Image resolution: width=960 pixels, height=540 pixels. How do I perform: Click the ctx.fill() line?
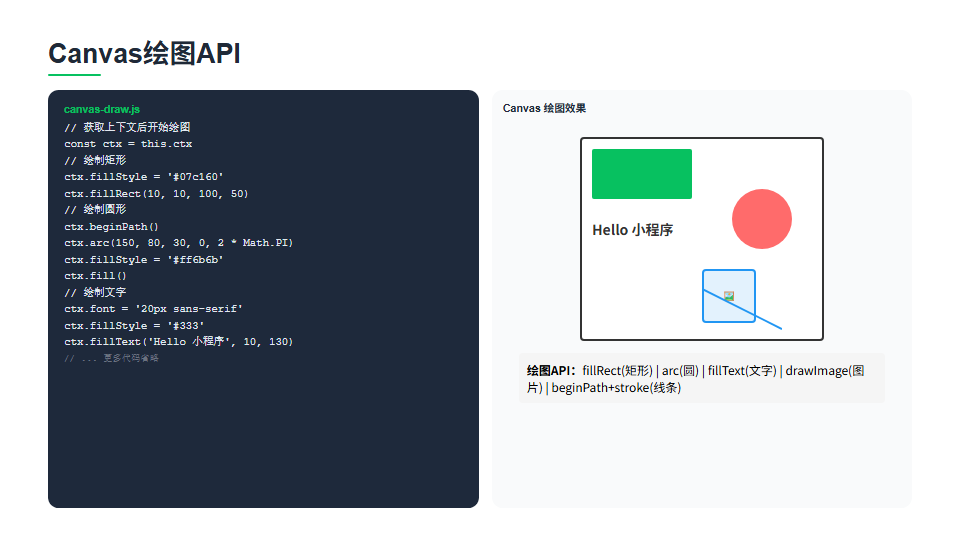(x=96, y=276)
